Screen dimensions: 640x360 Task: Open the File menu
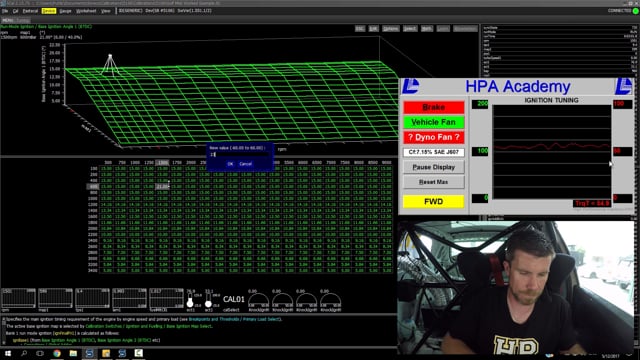coord(5,11)
